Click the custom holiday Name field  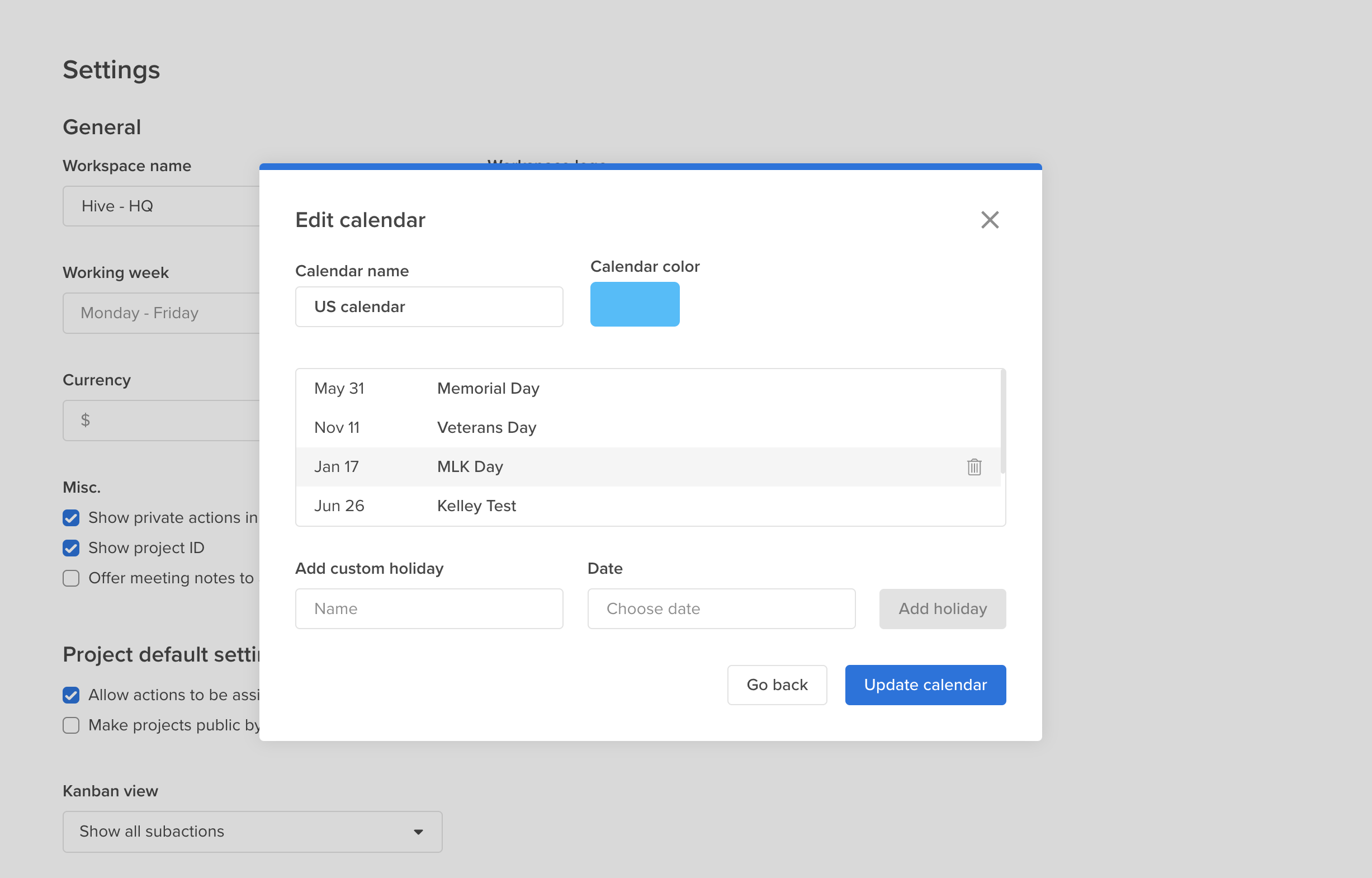[x=429, y=609]
